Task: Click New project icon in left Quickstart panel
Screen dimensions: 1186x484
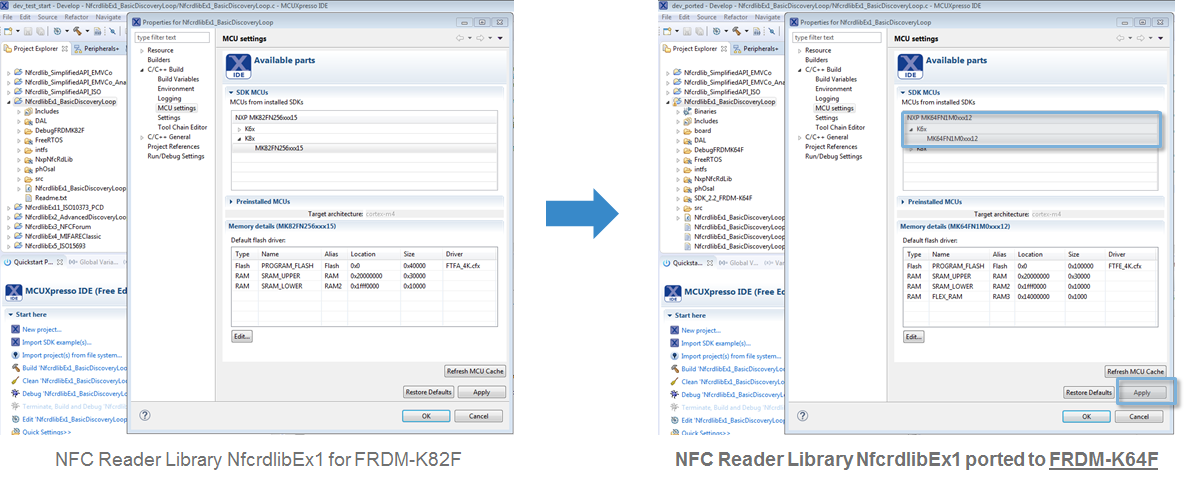Action: (x=16, y=329)
